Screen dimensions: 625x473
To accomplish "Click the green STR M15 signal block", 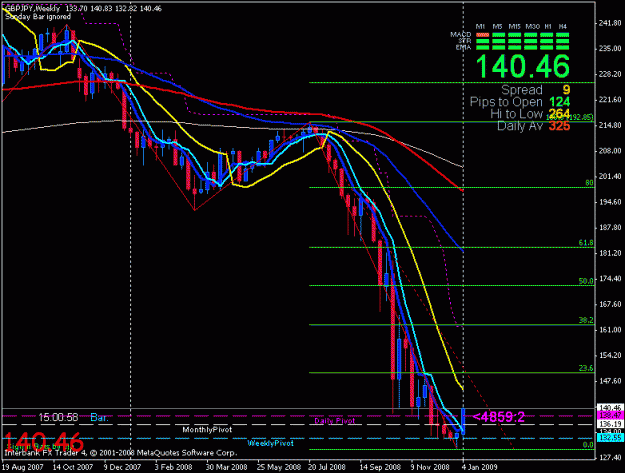I will tap(515, 41).
